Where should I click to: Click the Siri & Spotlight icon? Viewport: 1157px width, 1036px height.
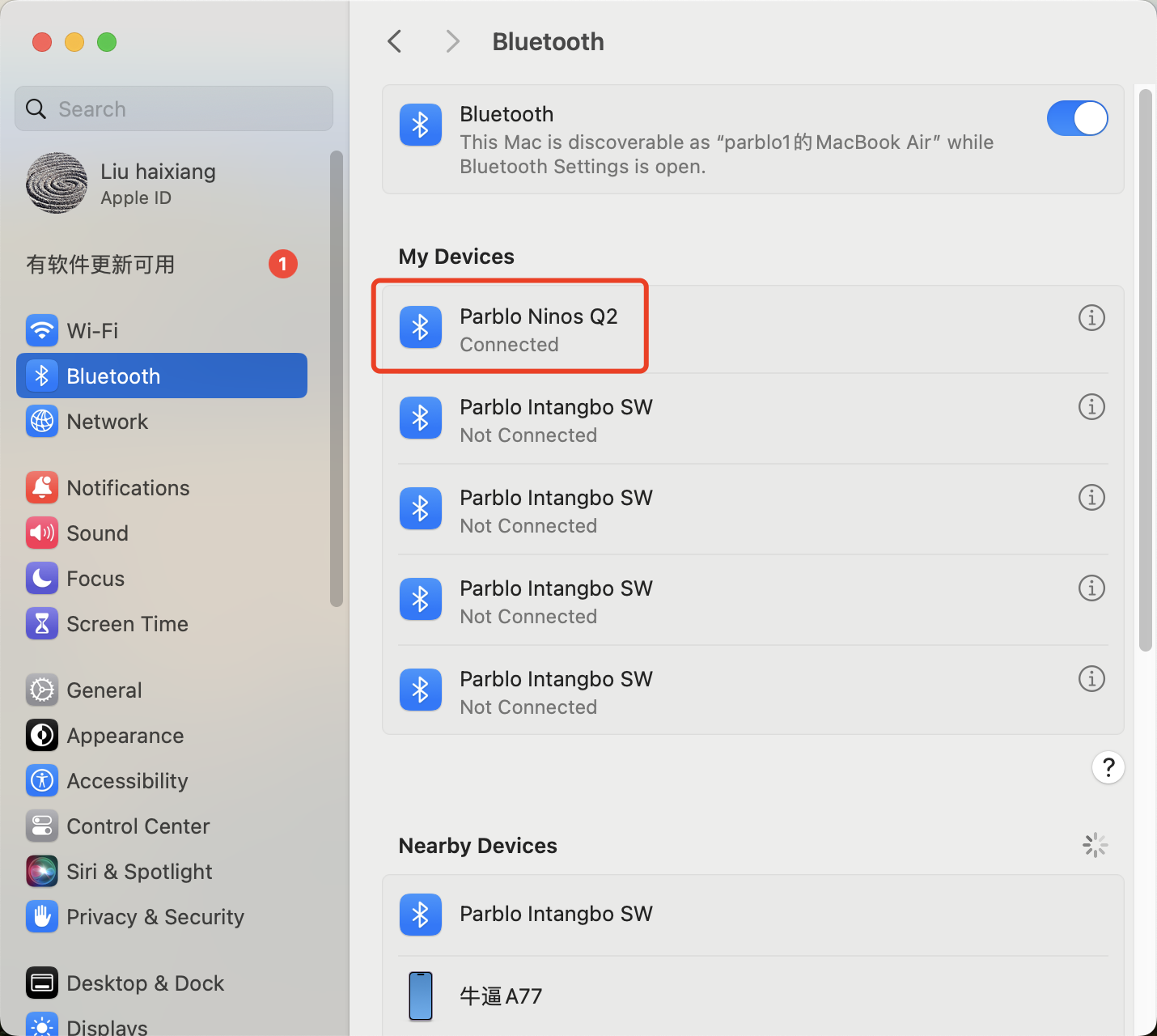41,871
